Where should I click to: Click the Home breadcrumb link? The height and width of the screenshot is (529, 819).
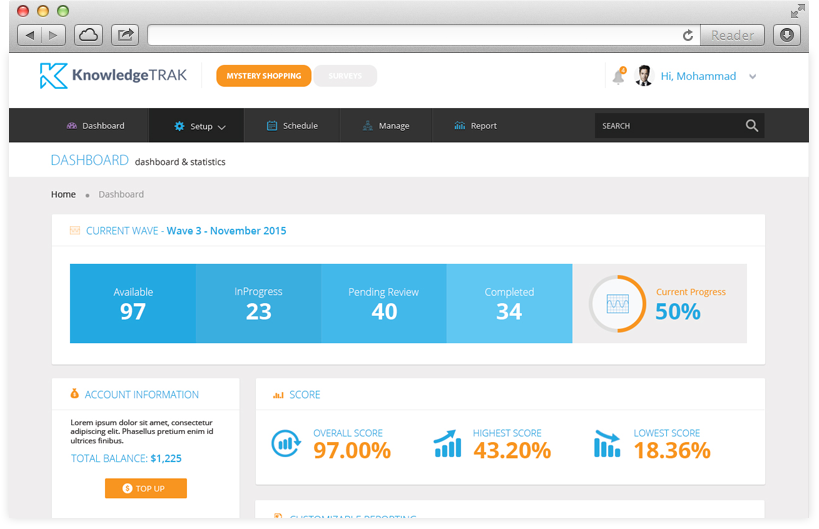point(63,194)
